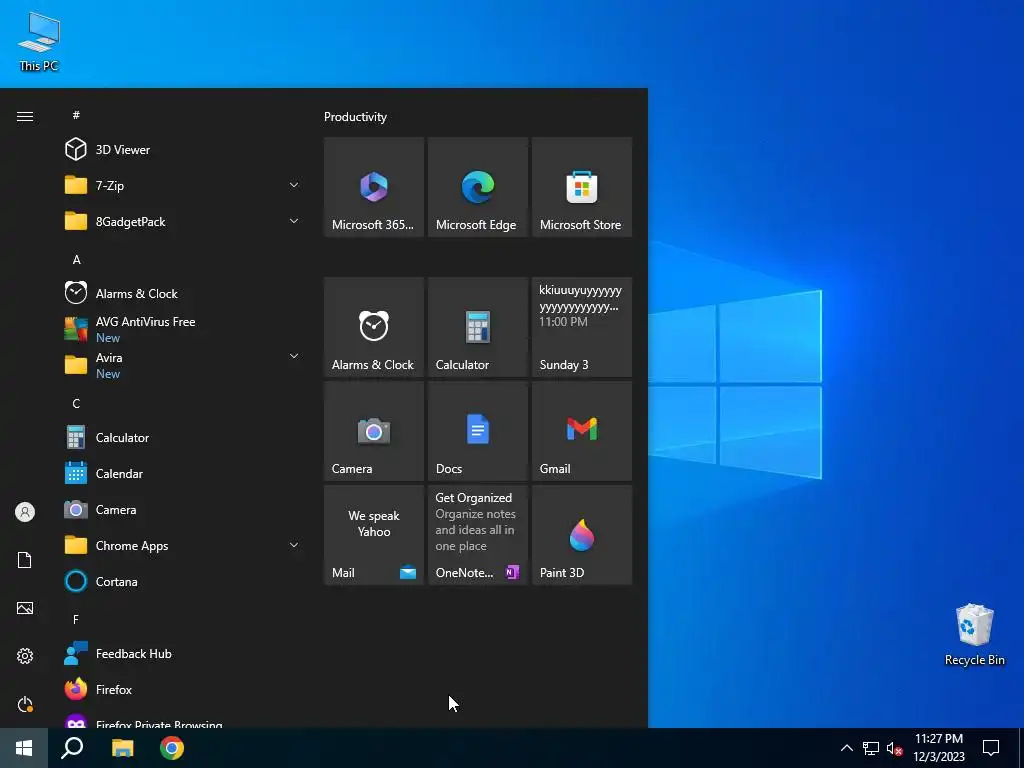This screenshot has height=768, width=1024.
Task: Launch Firefox from the app list
Action: (183, 689)
